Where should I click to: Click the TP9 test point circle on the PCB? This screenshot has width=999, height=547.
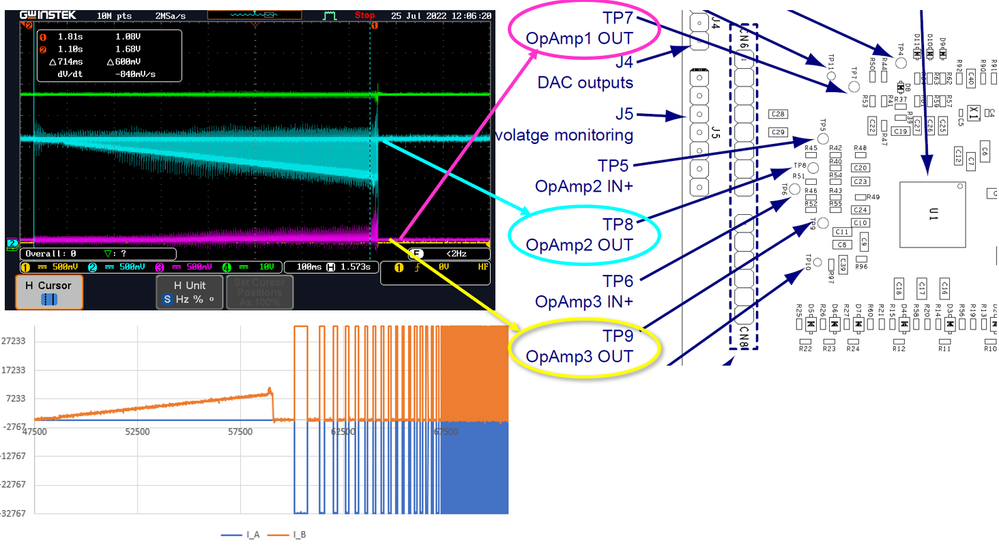823,223
